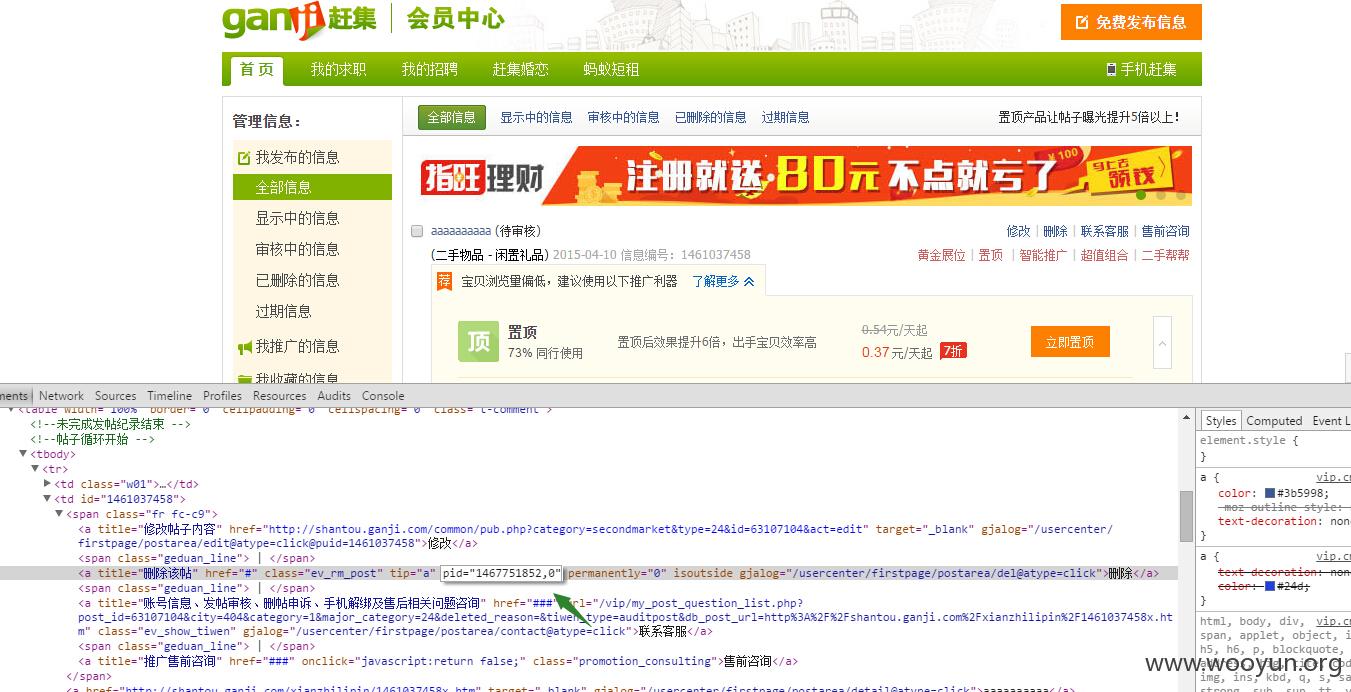Open the Network tab in DevTools
Image resolution: width=1351 pixels, height=692 pixels.
click(x=62, y=396)
